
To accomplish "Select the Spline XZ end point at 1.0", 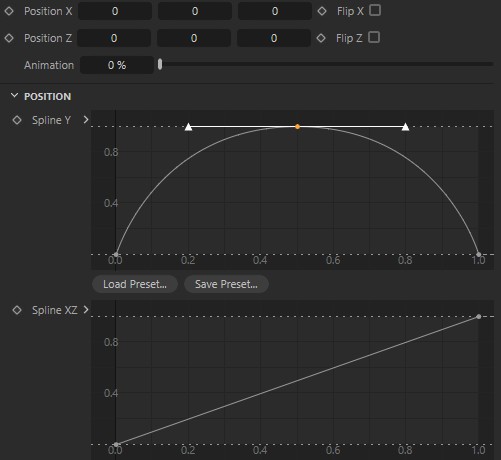I will pos(479,316).
